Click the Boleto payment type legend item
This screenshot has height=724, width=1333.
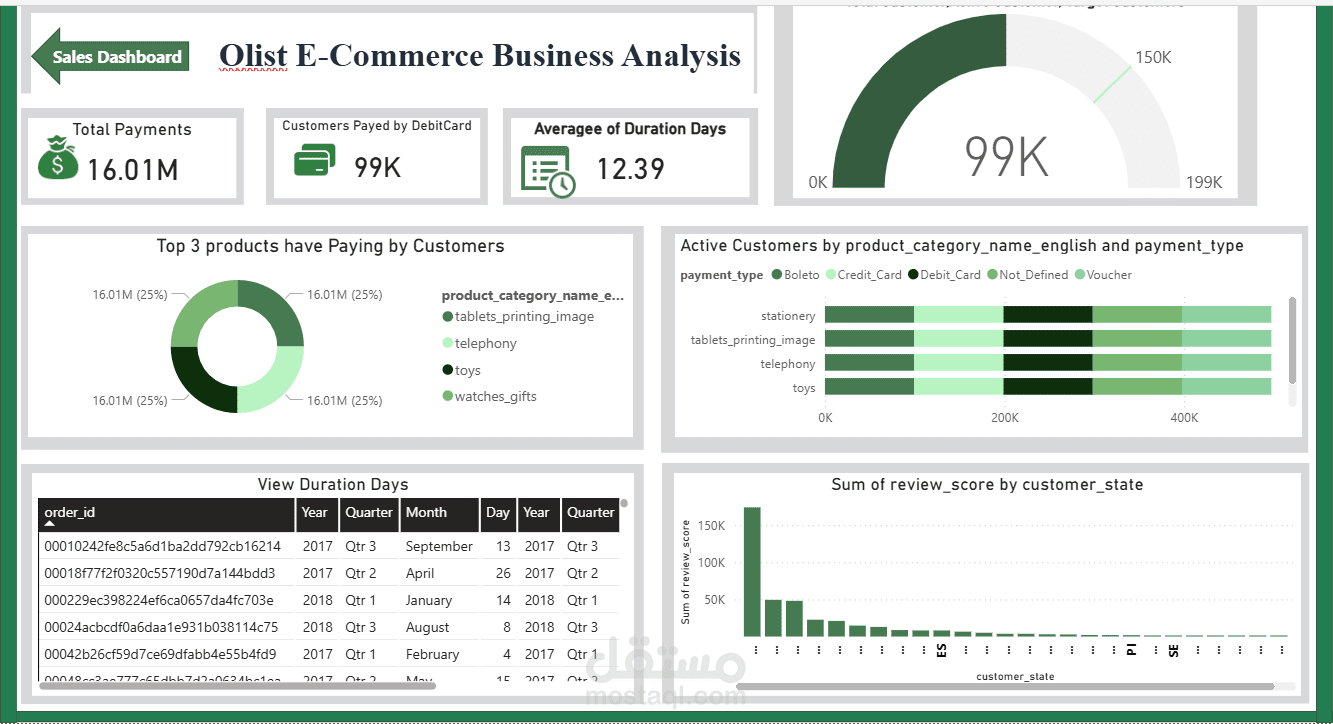coord(795,275)
